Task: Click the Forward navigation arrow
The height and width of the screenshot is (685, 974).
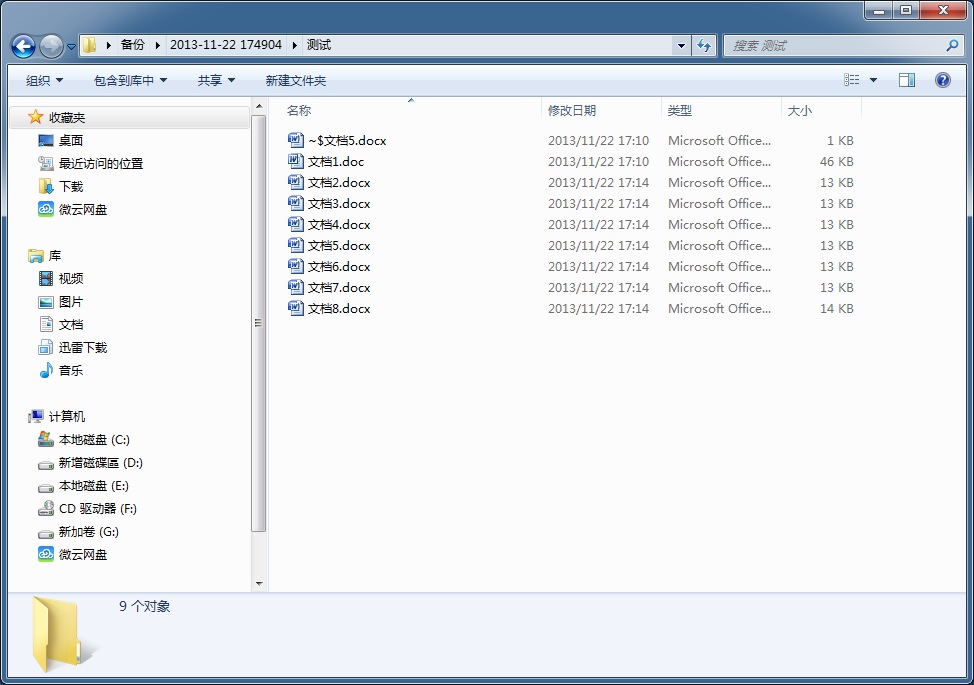Action: (x=51, y=46)
